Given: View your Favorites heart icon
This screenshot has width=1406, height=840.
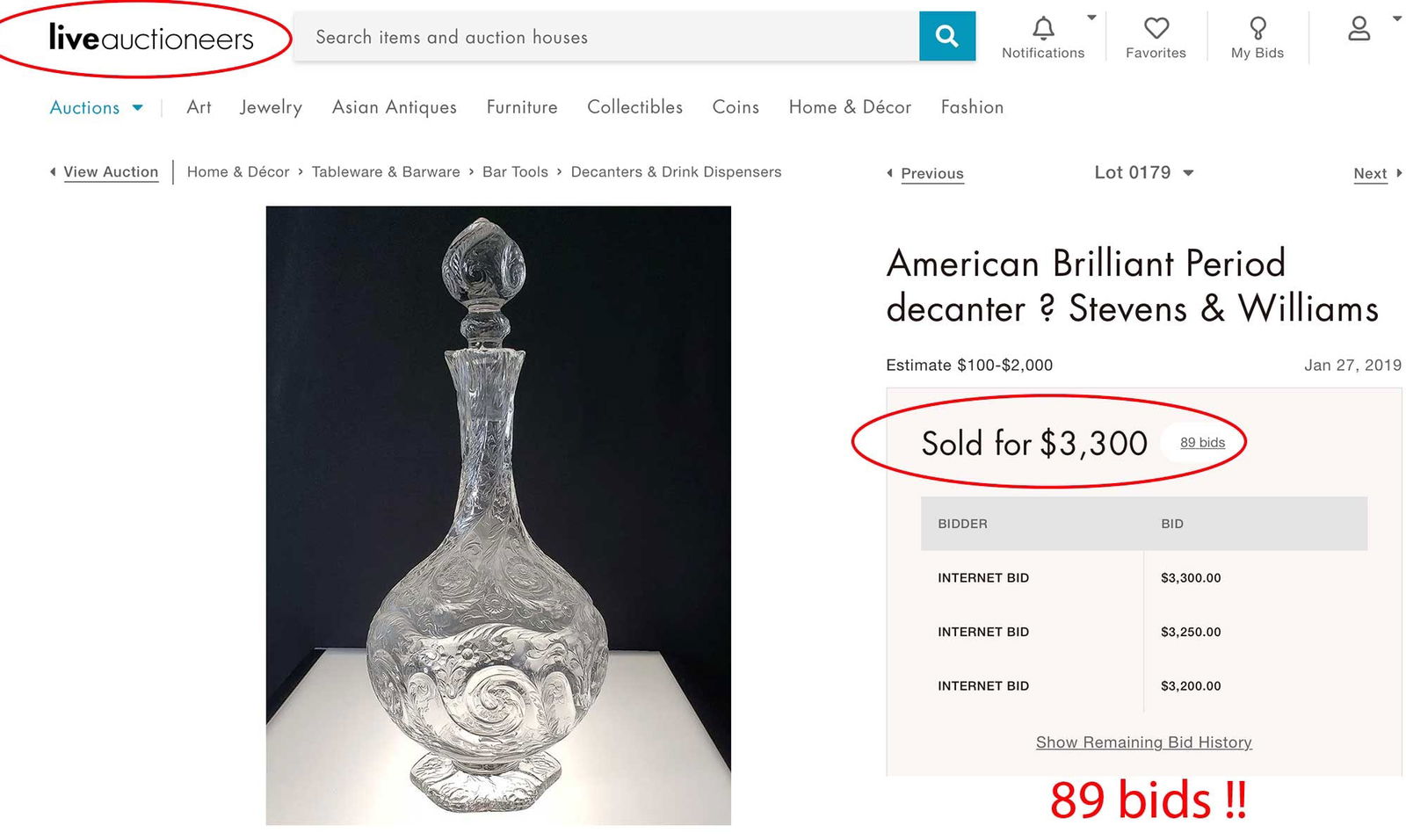Looking at the screenshot, I should tap(1156, 29).
